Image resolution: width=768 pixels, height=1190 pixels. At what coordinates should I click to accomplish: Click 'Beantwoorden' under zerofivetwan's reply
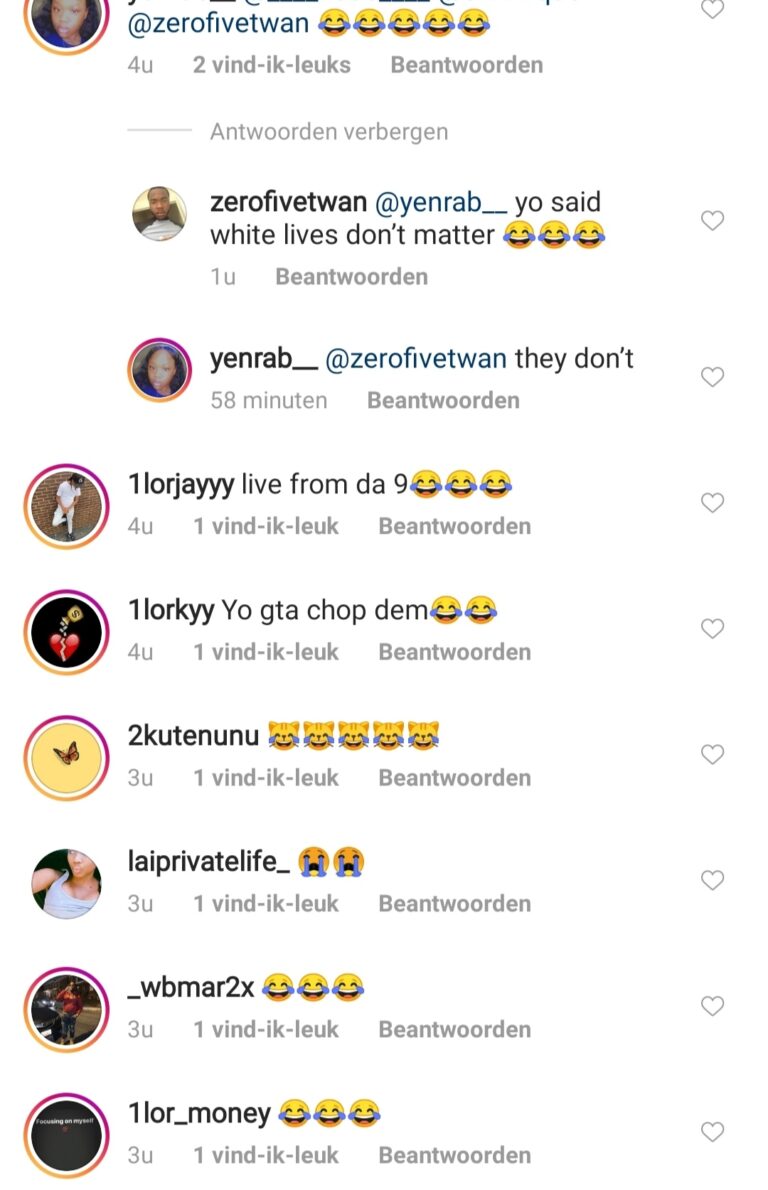click(351, 277)
